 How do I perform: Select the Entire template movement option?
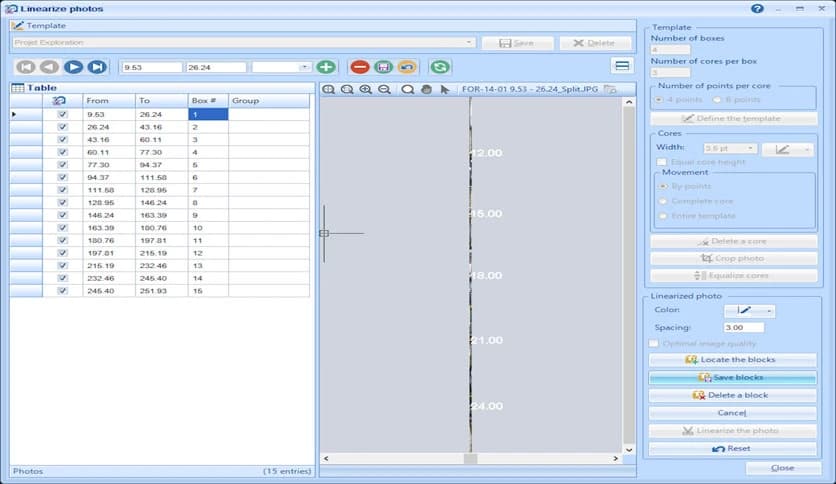[663, 216]
